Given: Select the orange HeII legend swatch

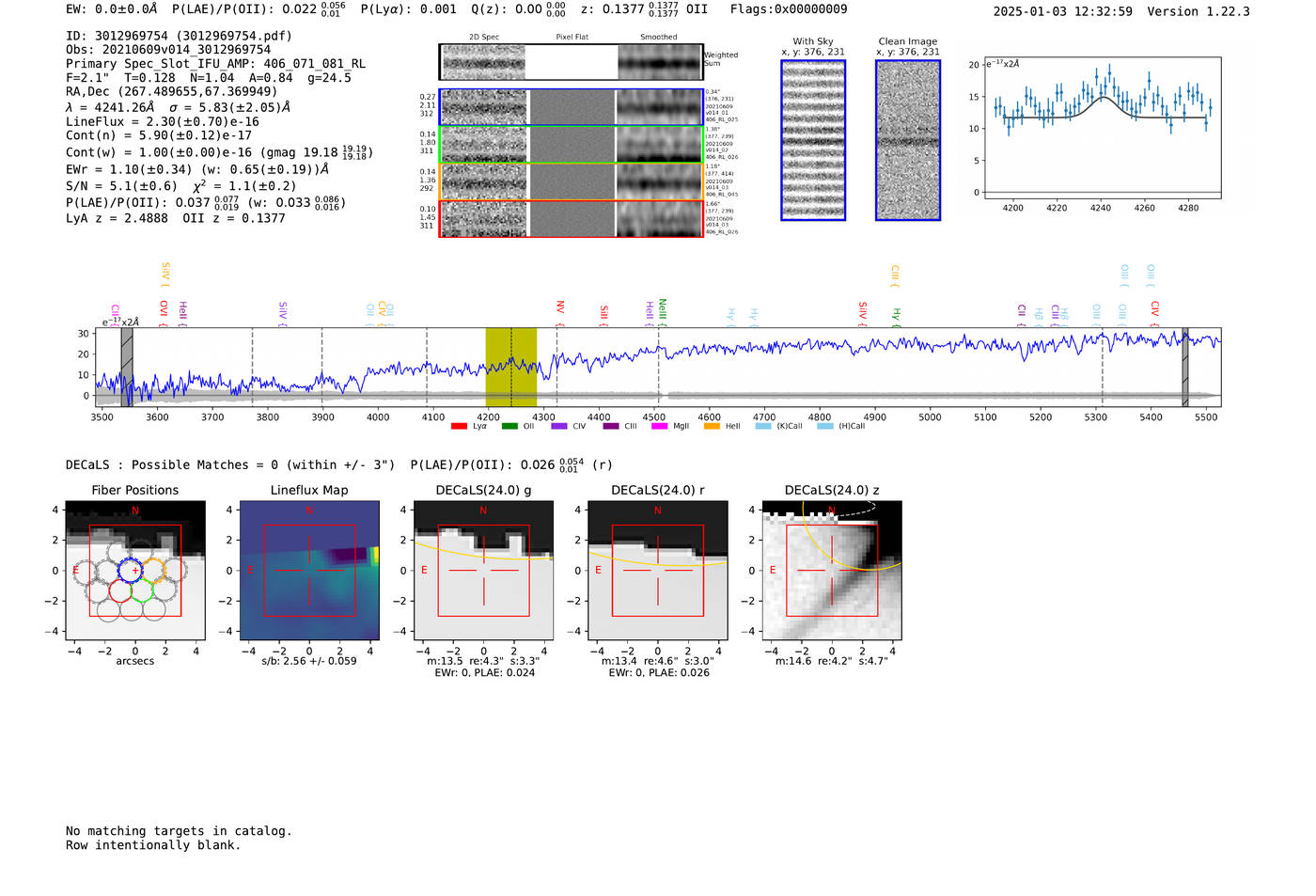Looking at the screenshot, I should [712, 427].
